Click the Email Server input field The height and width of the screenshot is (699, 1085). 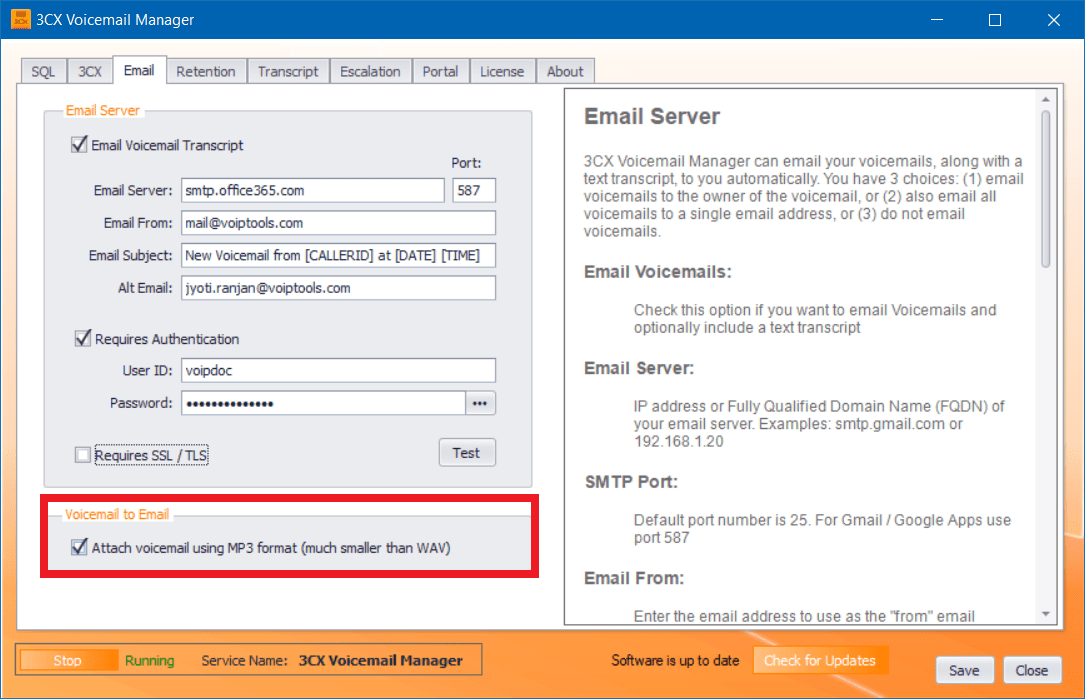point(313,190)
